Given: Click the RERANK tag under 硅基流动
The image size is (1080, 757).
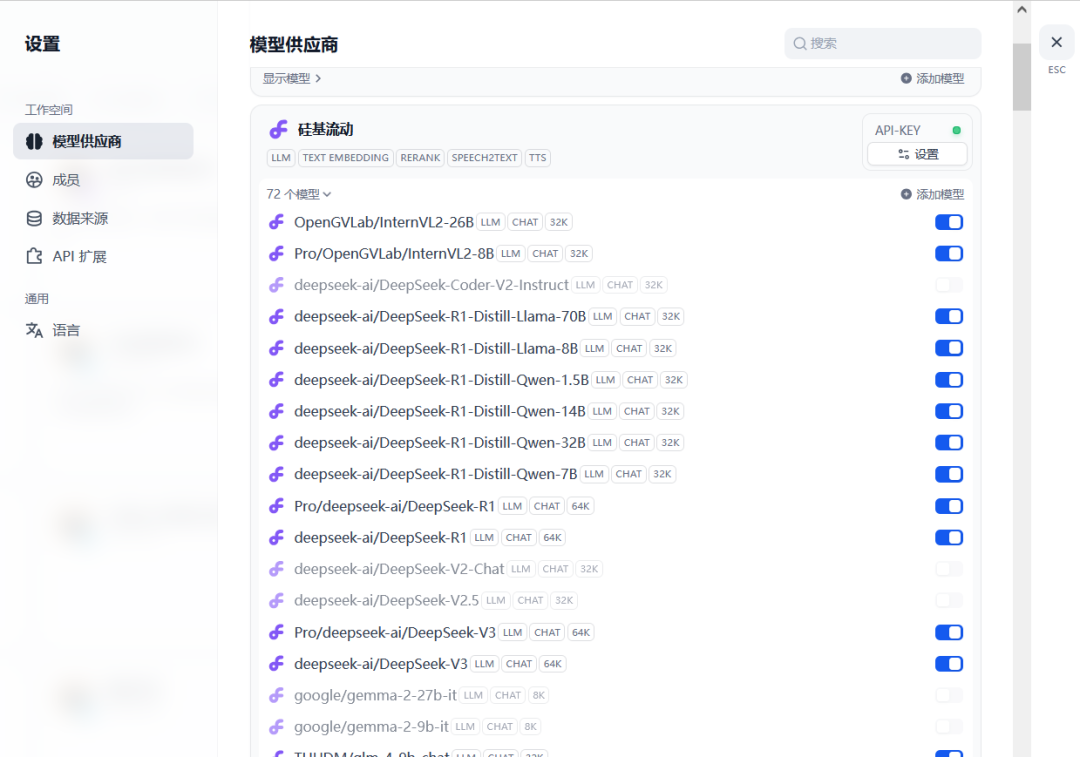Looking at the screenshot, I should (x=420, y=158).
